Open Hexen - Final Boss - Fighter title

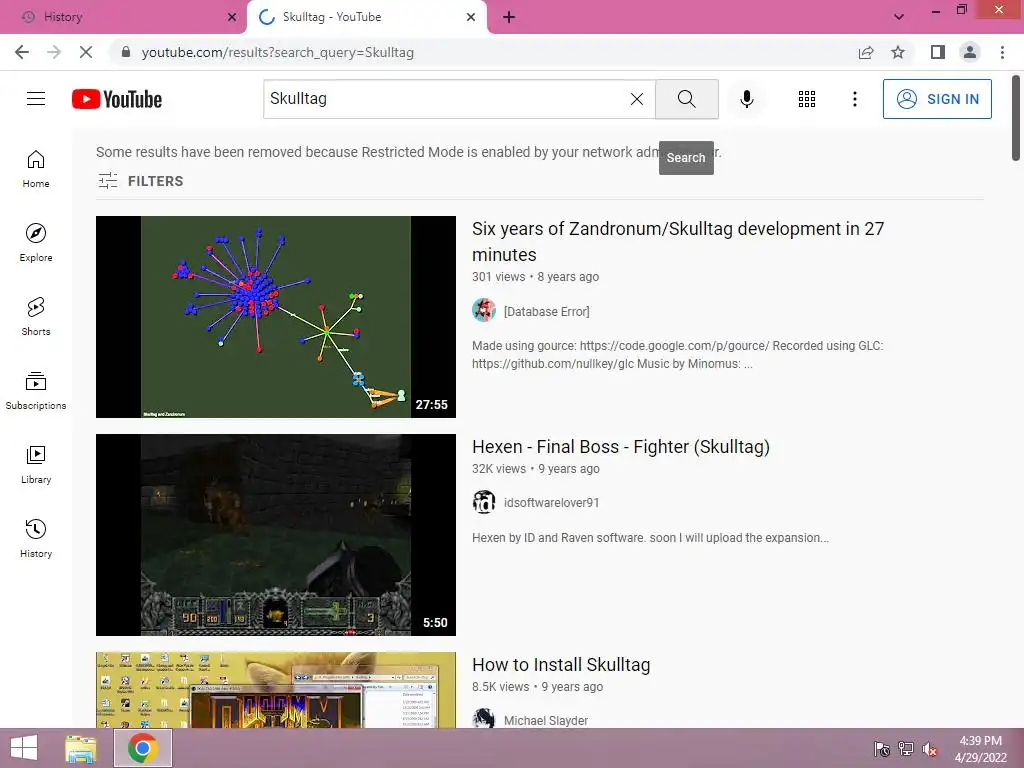pos(621,447)
